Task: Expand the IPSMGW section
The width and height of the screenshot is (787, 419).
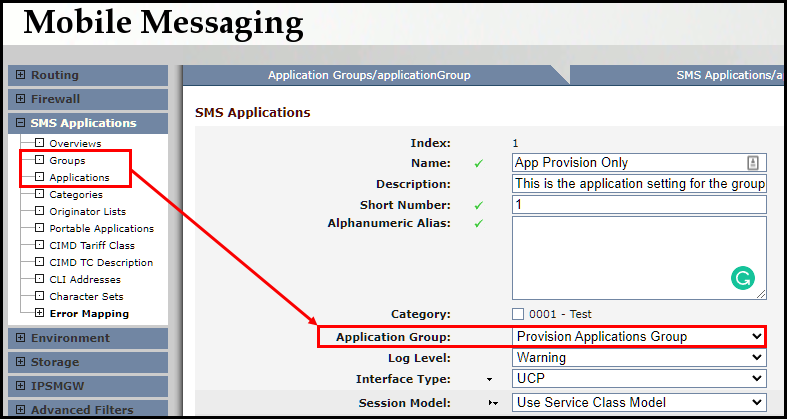Action: [x=20, y=386]
